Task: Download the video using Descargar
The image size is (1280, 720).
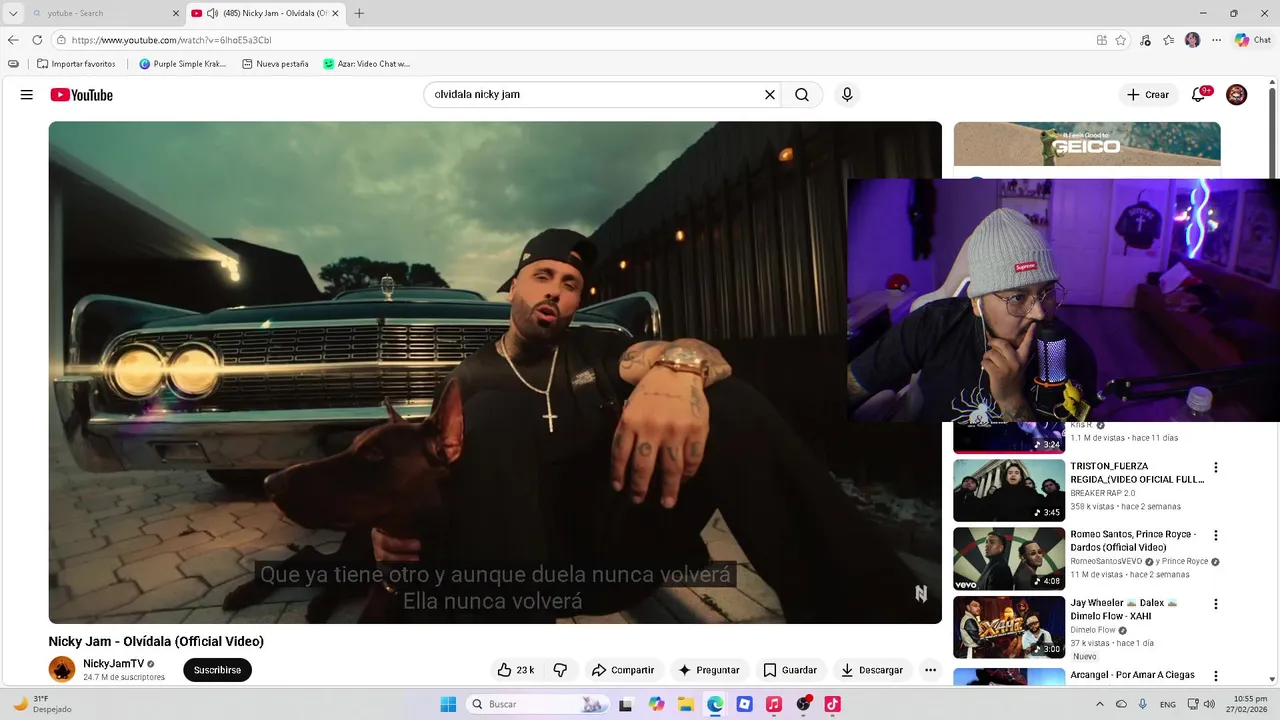Action: pos(872,670)
